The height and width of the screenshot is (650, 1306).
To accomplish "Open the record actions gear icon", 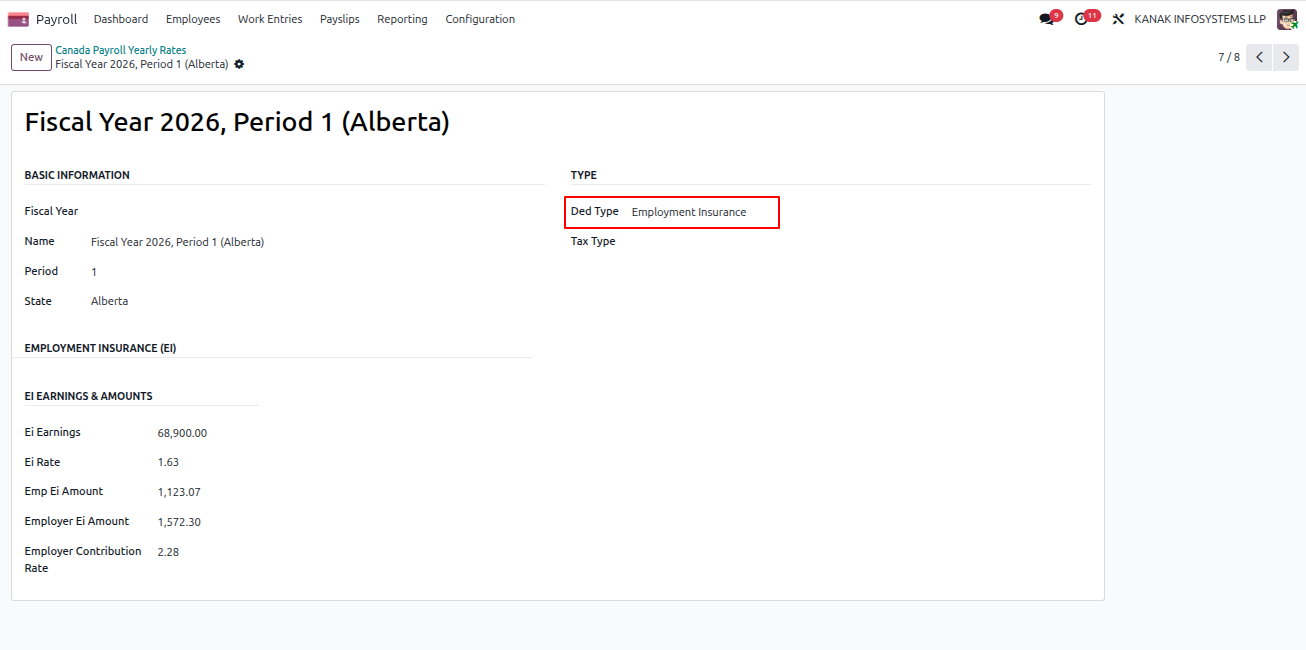I will [x=239, y=64].
